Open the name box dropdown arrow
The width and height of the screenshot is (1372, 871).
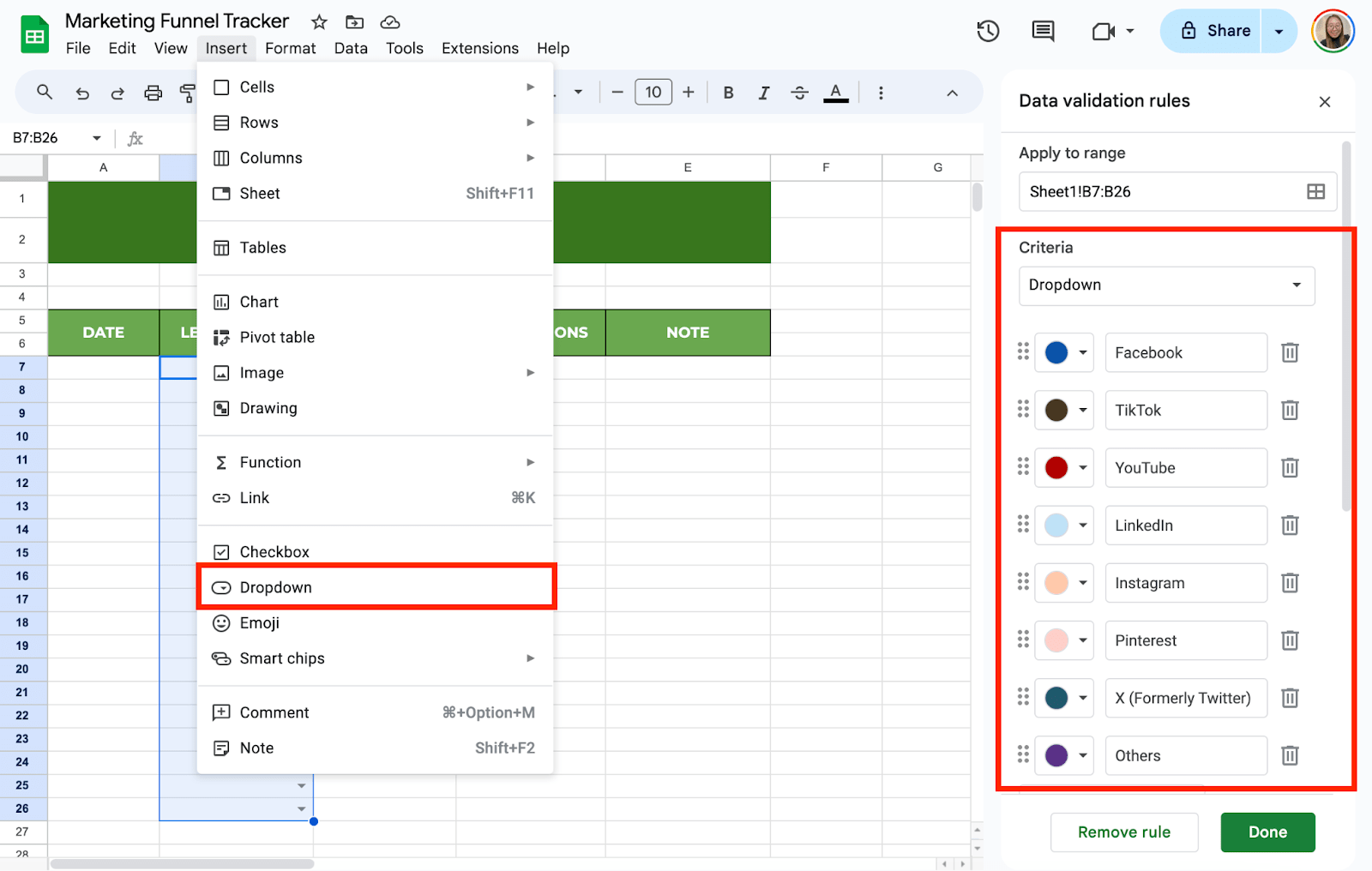pos(97,138)
